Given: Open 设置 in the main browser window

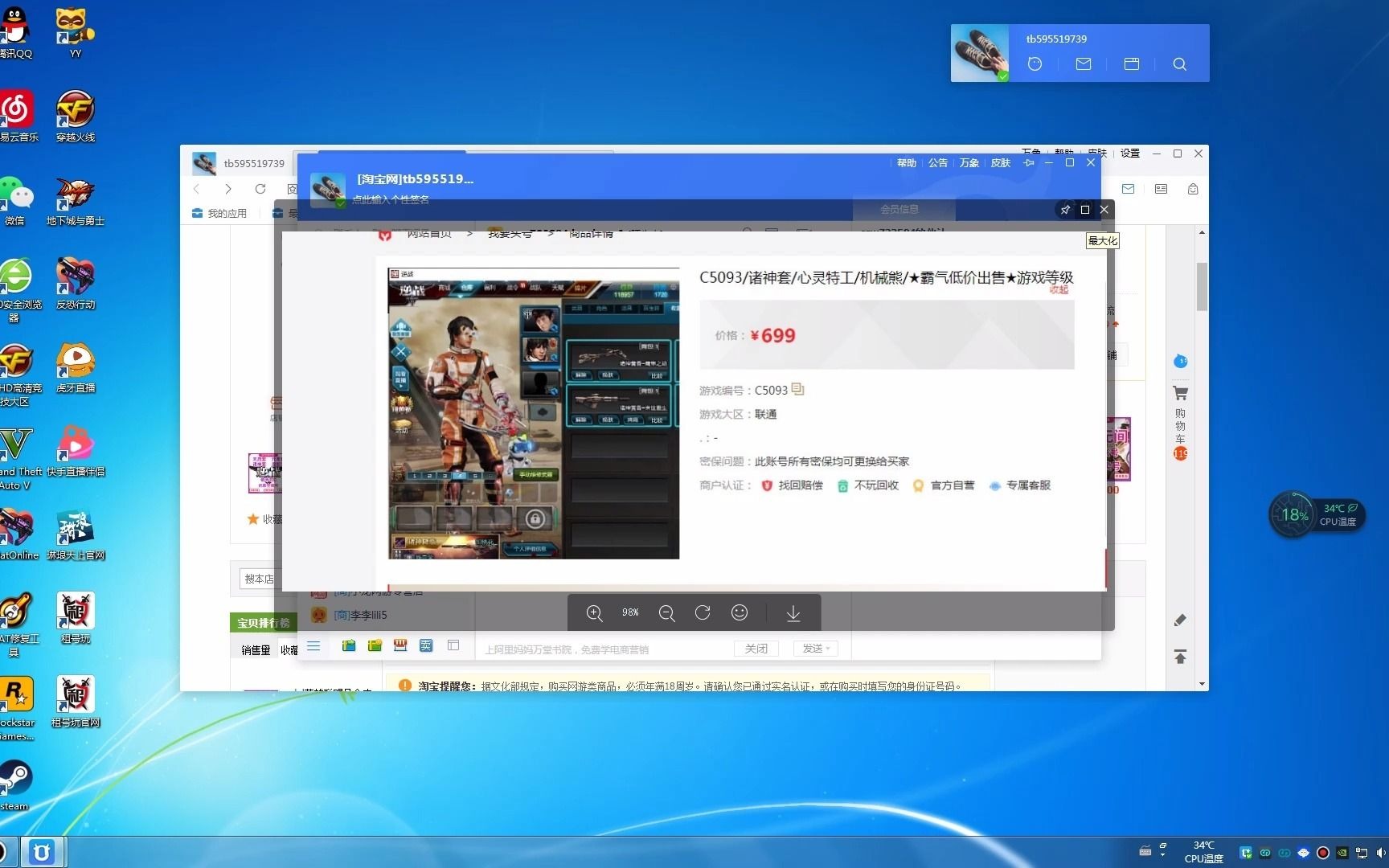Looking at the screenshot, I should 1130,153.
